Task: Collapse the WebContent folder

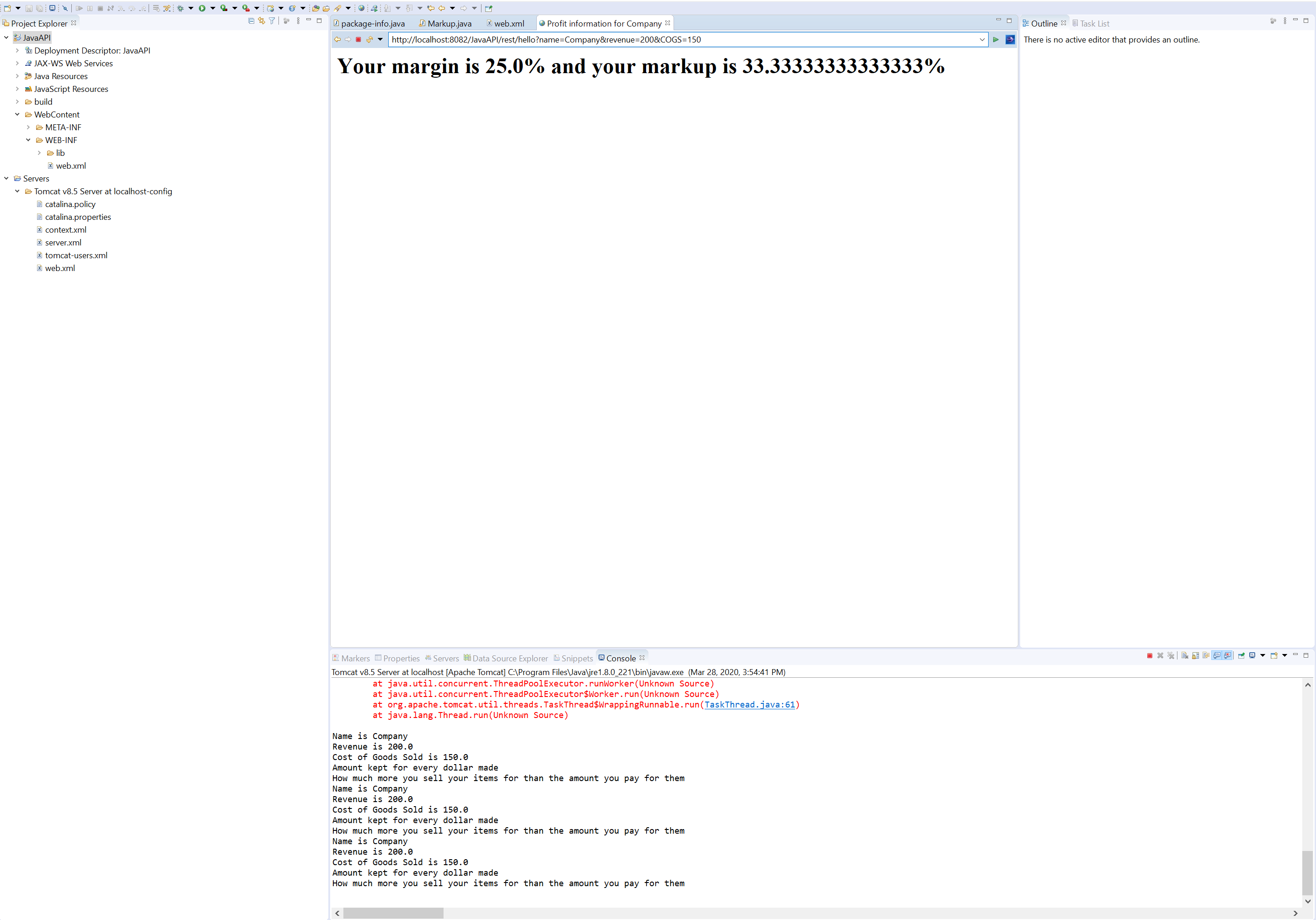Action: [17, 115]
